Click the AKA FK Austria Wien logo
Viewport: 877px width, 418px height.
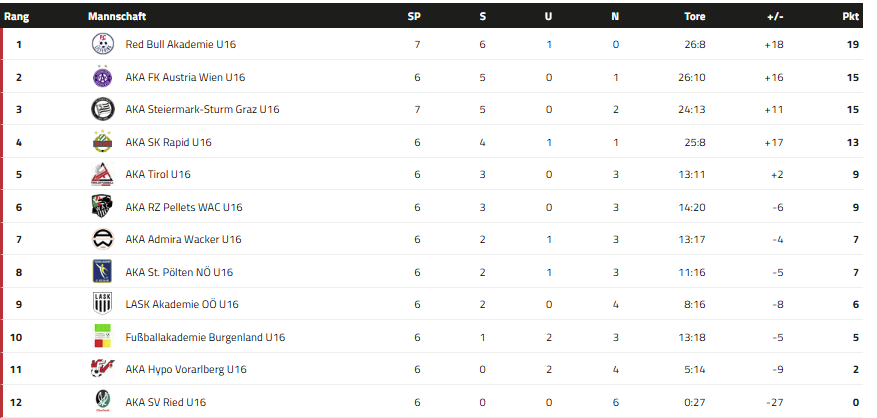pyautogui.click(x=102, y=77)
